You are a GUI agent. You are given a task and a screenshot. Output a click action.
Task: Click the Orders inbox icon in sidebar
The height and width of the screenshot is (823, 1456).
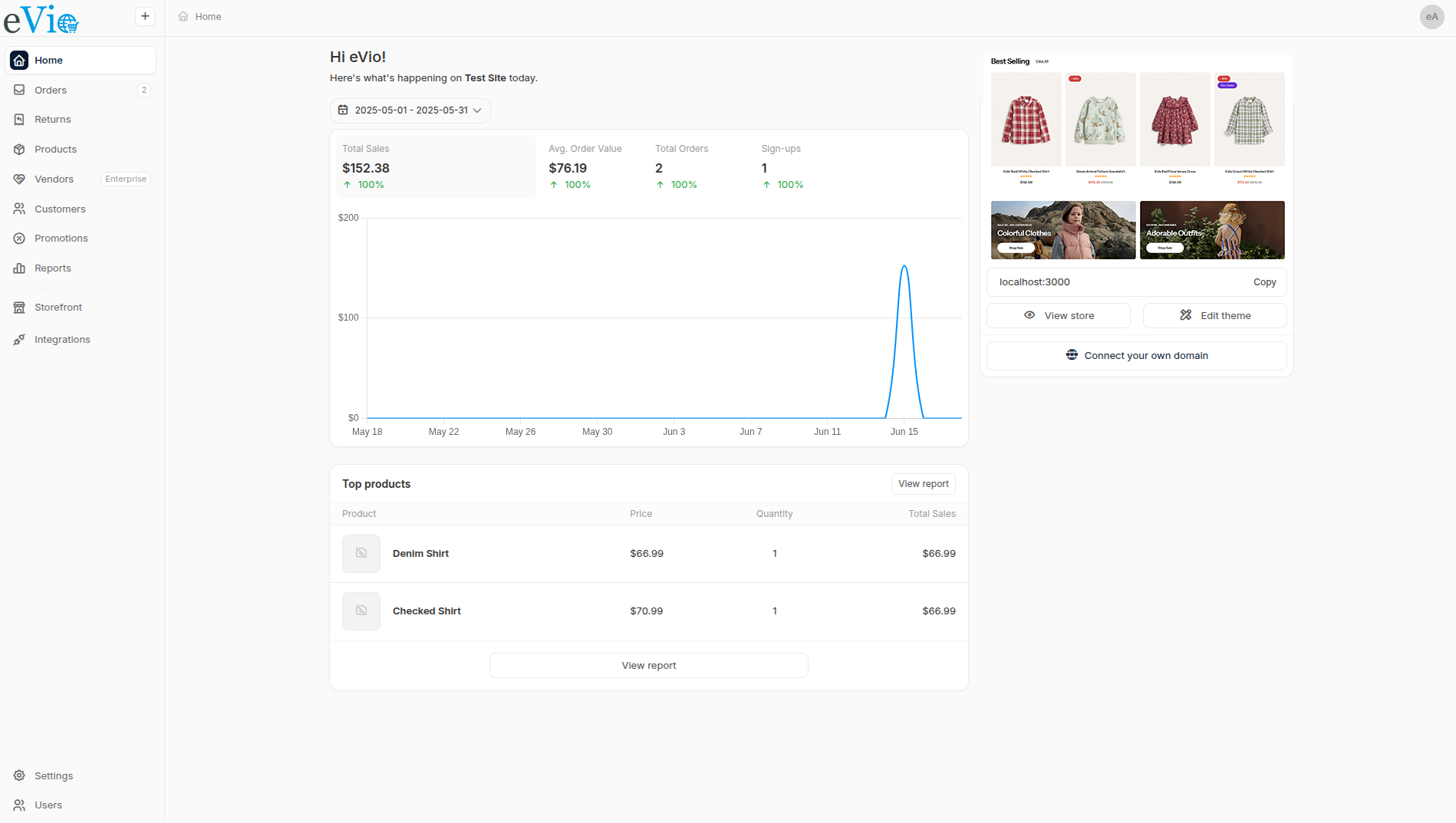[x=19, y=90]
